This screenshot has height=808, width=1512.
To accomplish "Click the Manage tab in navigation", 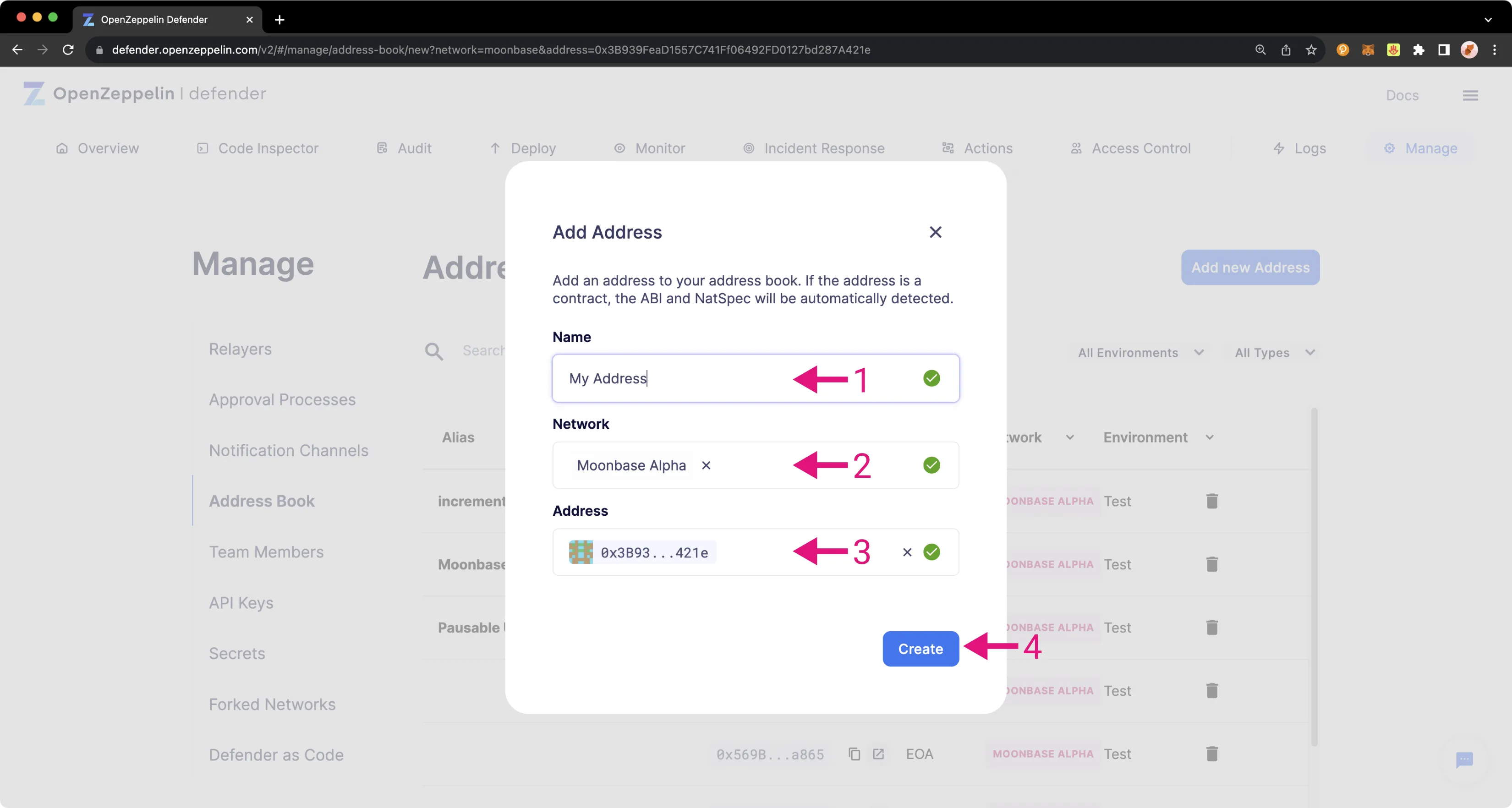I will pos(1430,148).
